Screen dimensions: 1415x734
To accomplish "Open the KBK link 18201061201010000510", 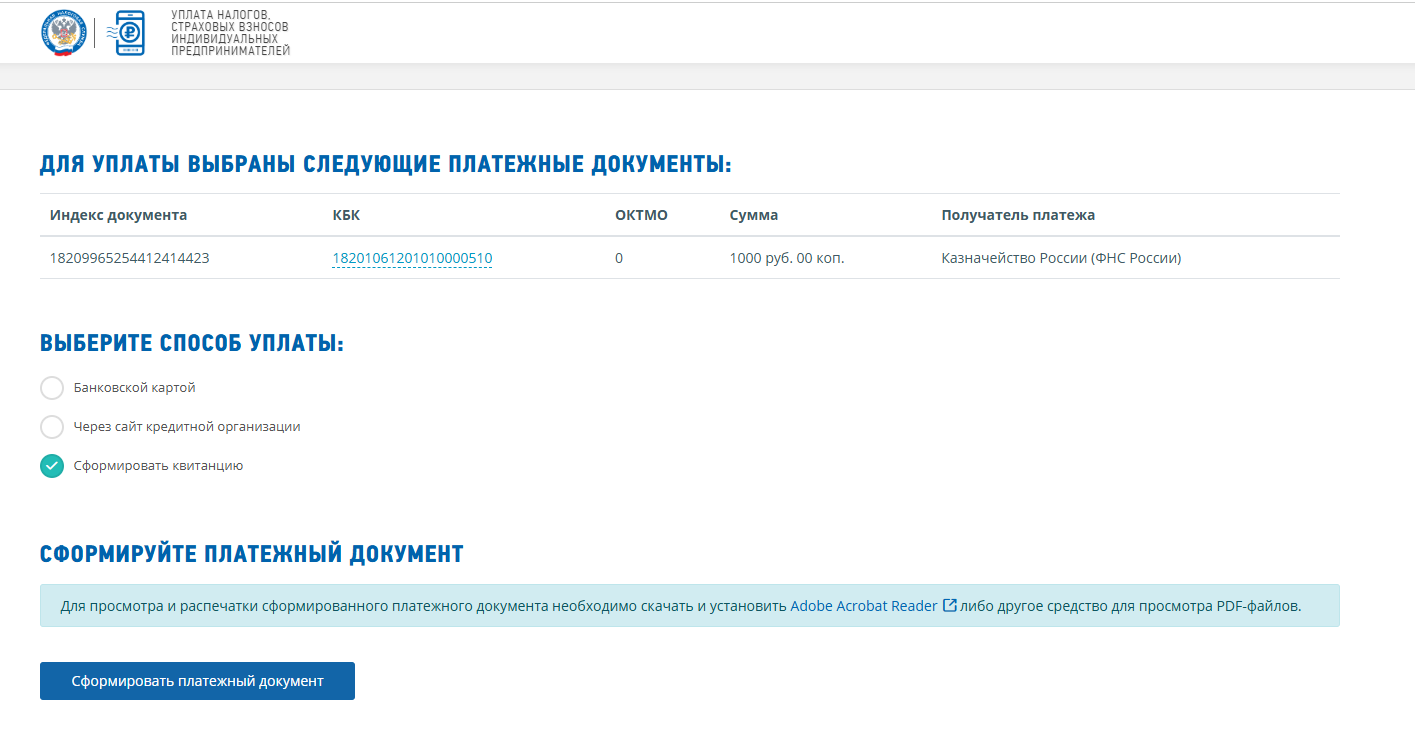I will pos(411,257).
